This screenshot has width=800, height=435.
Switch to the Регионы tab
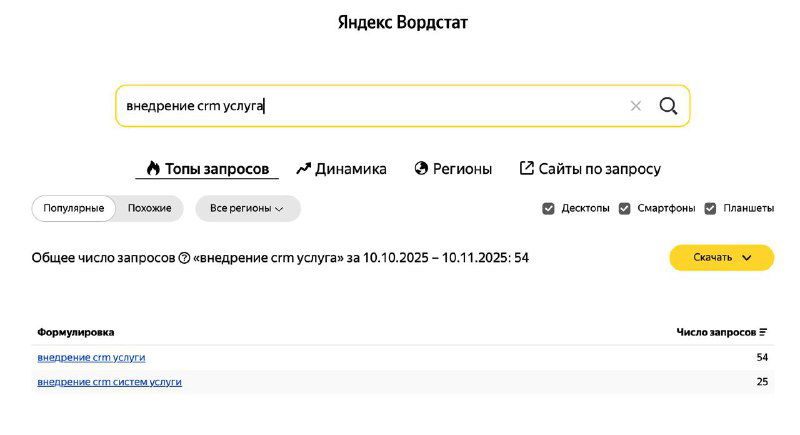click(x=453, y=169)
